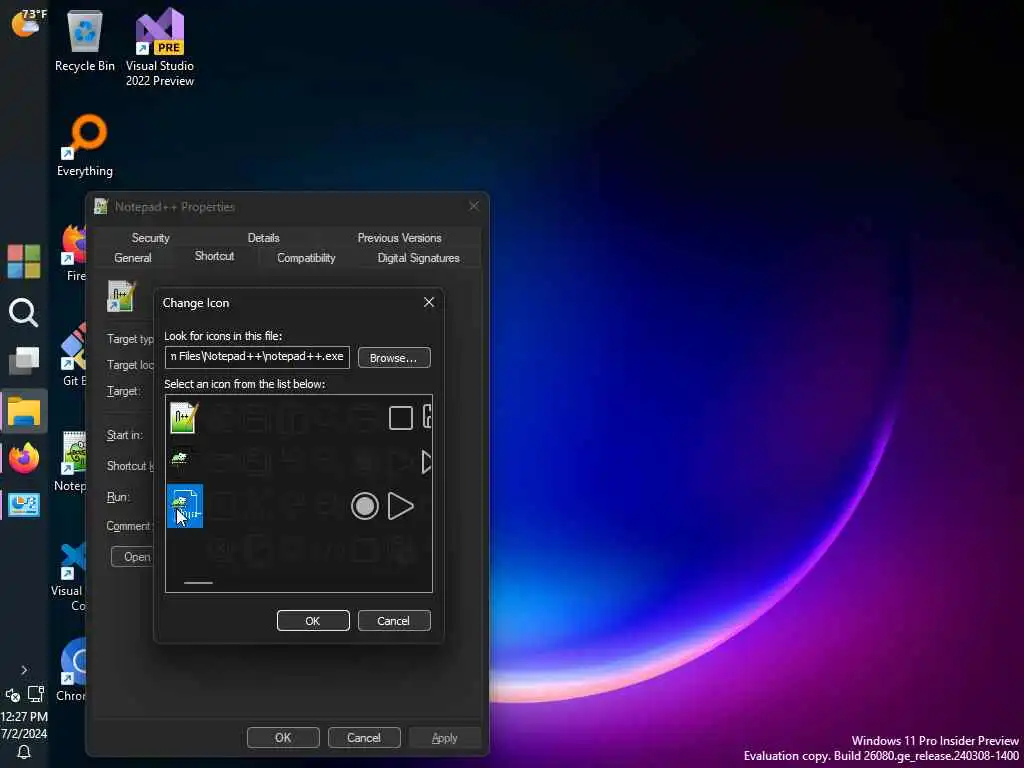
Task: Open the Everything search shortcut
Action: (85, 146)
